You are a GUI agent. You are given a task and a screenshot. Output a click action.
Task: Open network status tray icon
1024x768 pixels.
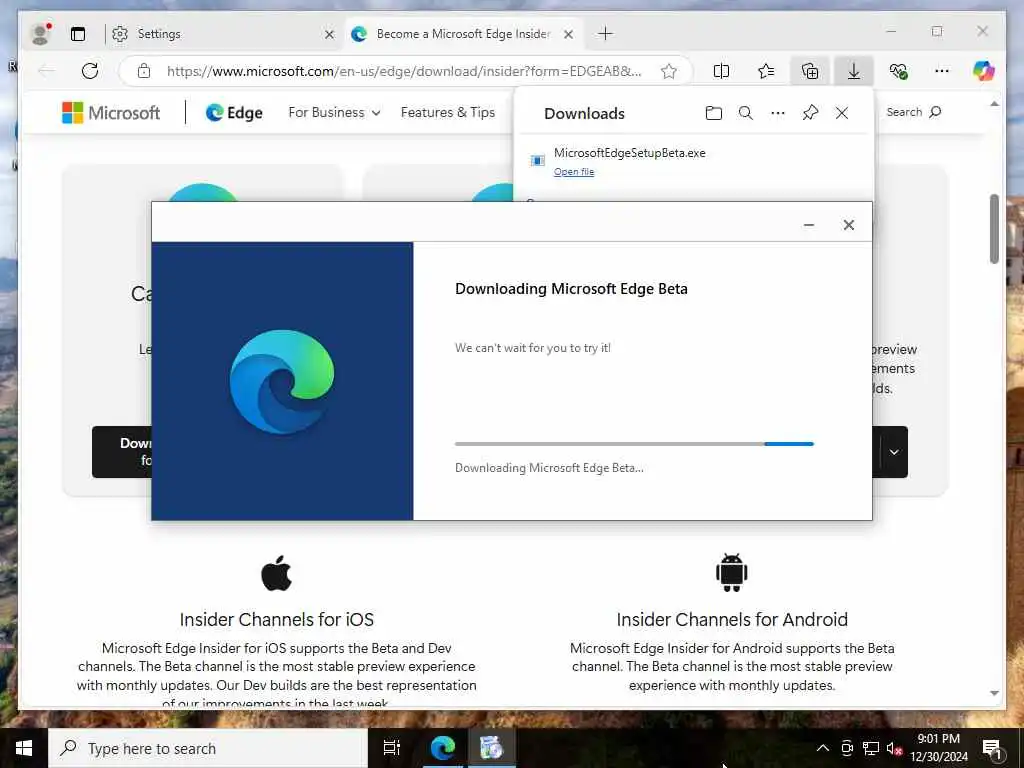[x=871, y=748]
